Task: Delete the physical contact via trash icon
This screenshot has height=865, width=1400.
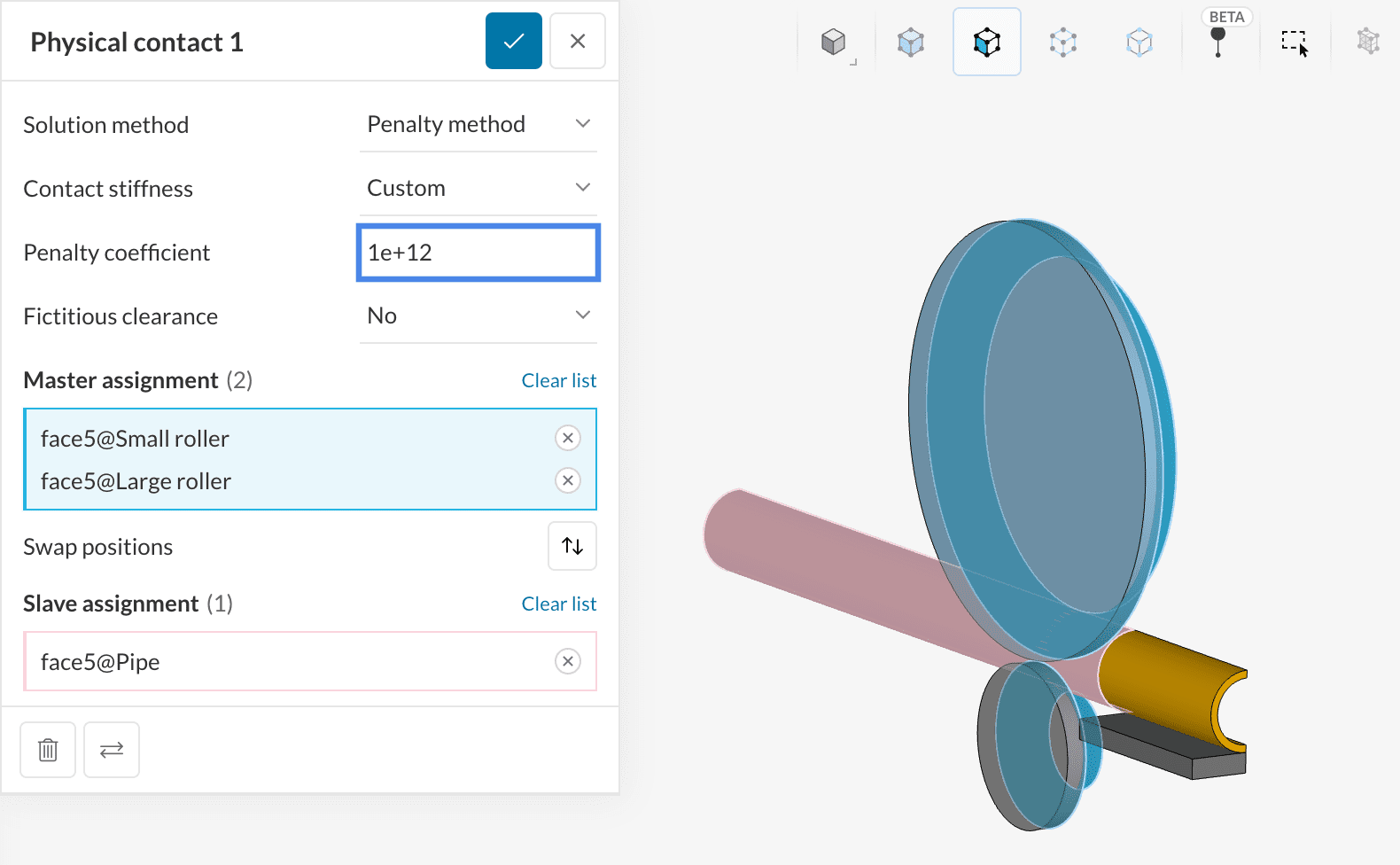Action: 48,750
